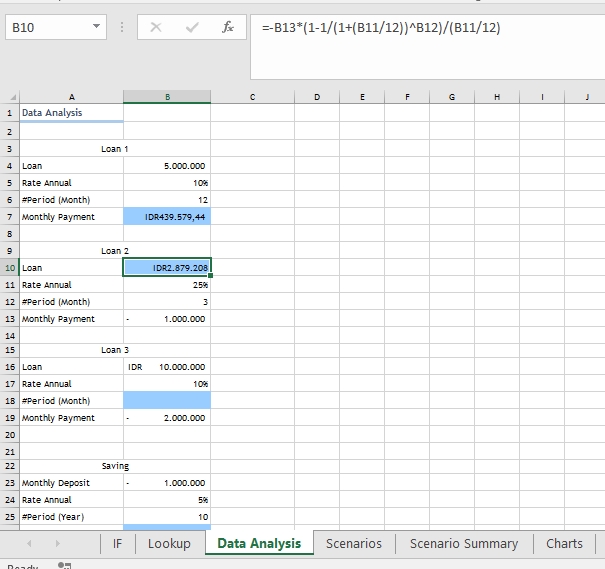The image size is (605, 569).
Task: Select column E header
Action: coord(362,97)
